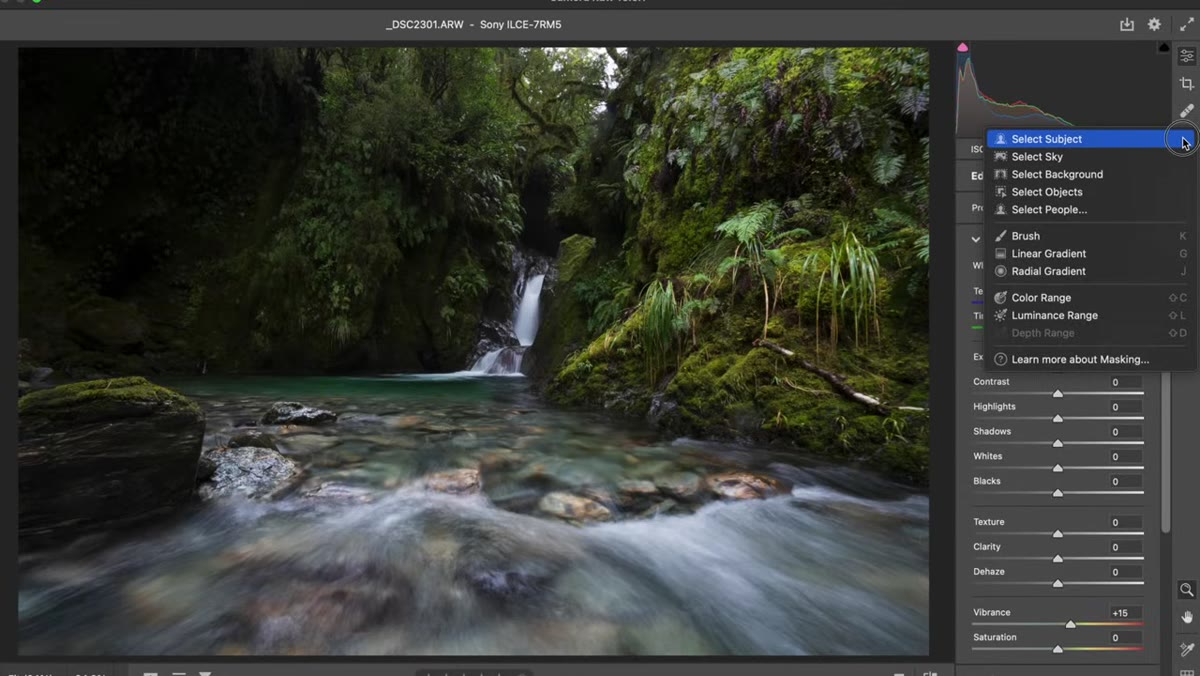Click the edit panel vertical scrollbar
The height and width of the screenshot is (676, 1200).
[1165, 450]
